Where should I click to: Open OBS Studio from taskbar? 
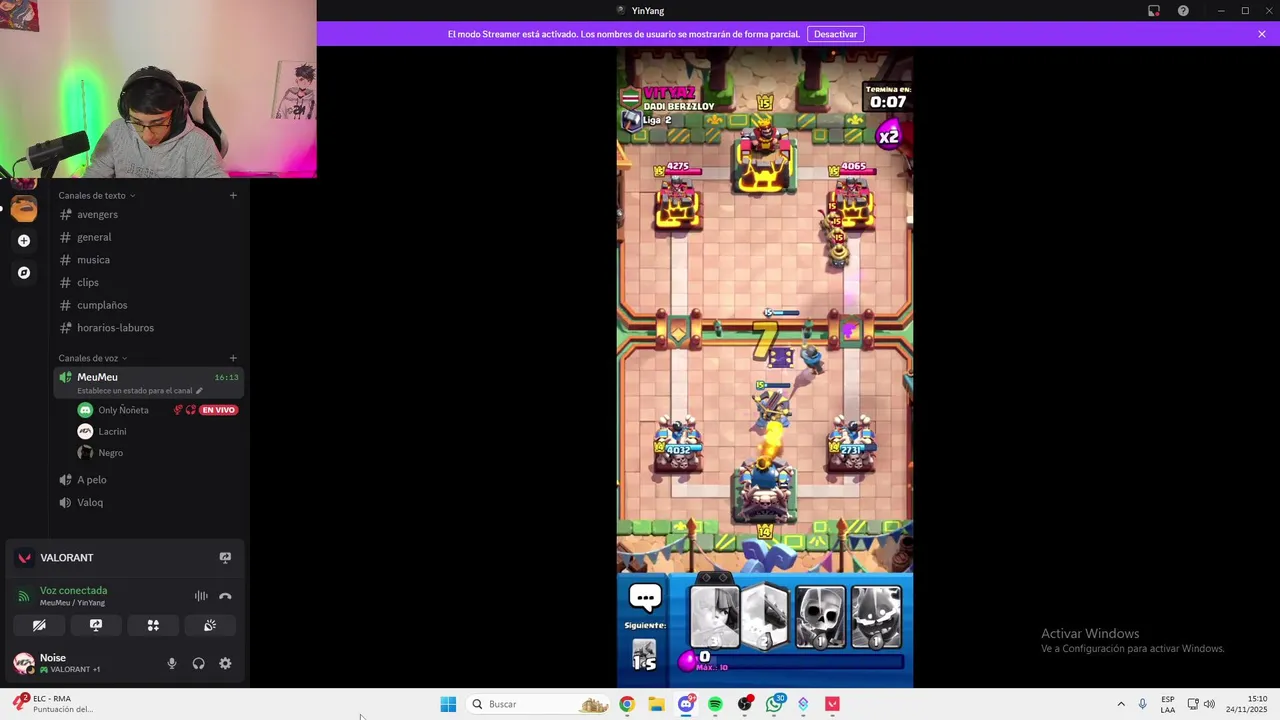[x=745, y=704]
